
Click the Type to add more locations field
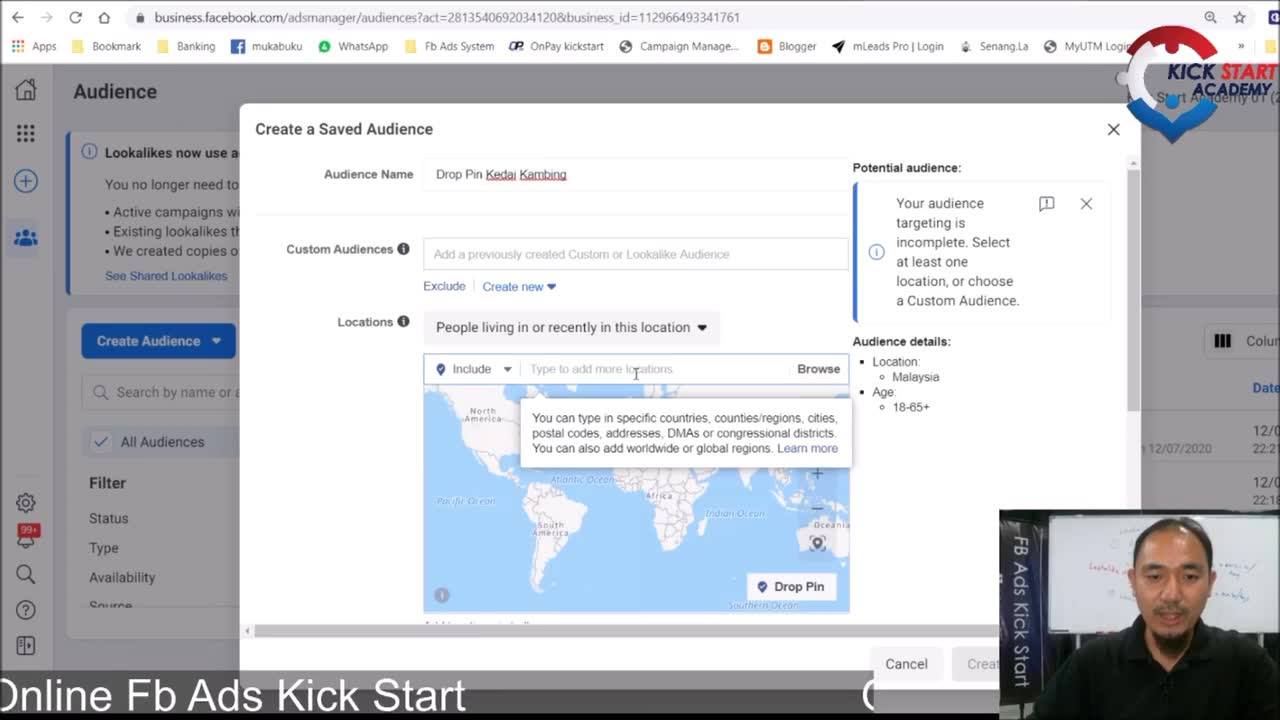656,369
